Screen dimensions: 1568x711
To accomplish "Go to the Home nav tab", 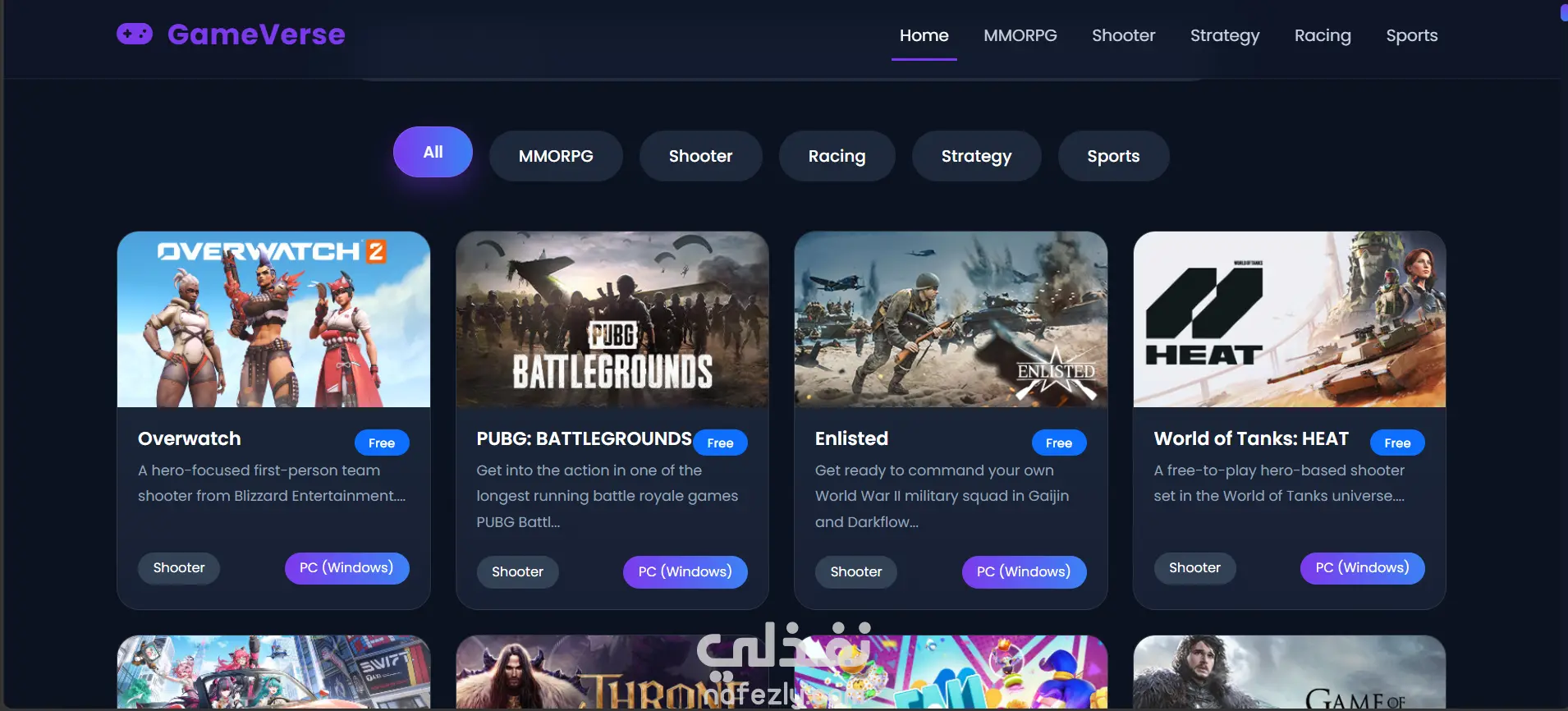I will coord(924,35).
